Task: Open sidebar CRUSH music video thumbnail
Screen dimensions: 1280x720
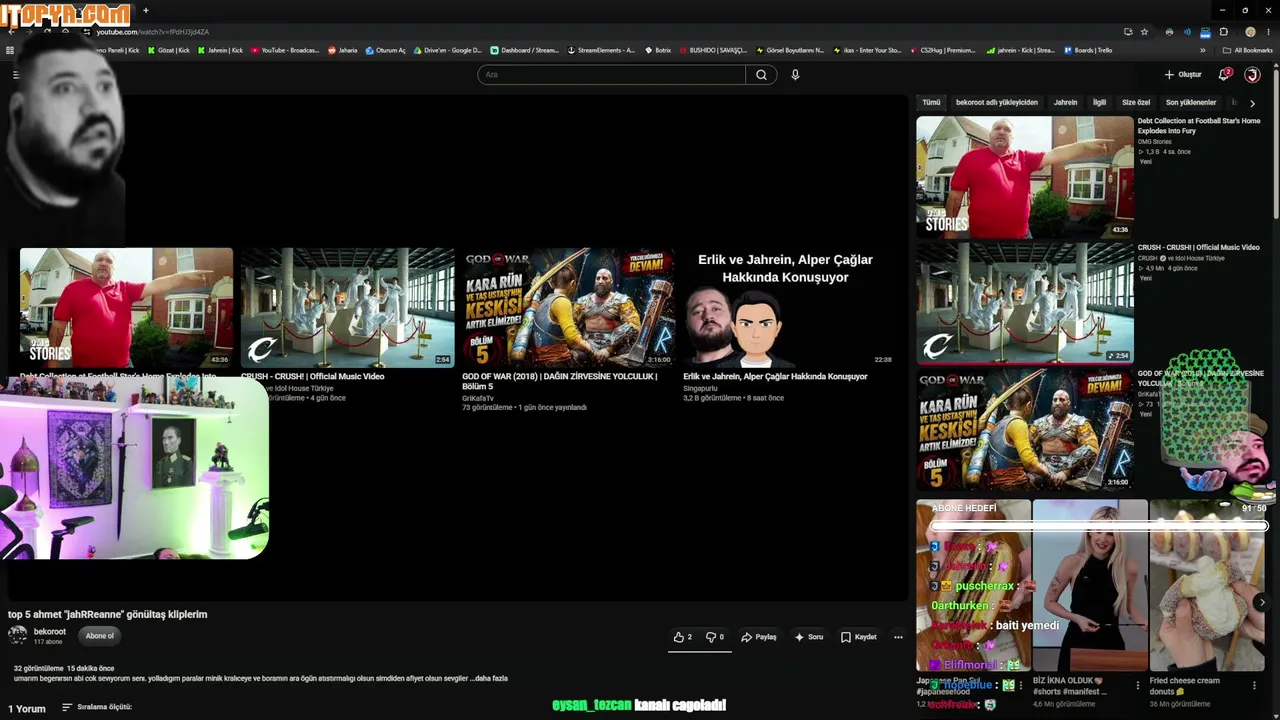Action: tap(1025, 303)
